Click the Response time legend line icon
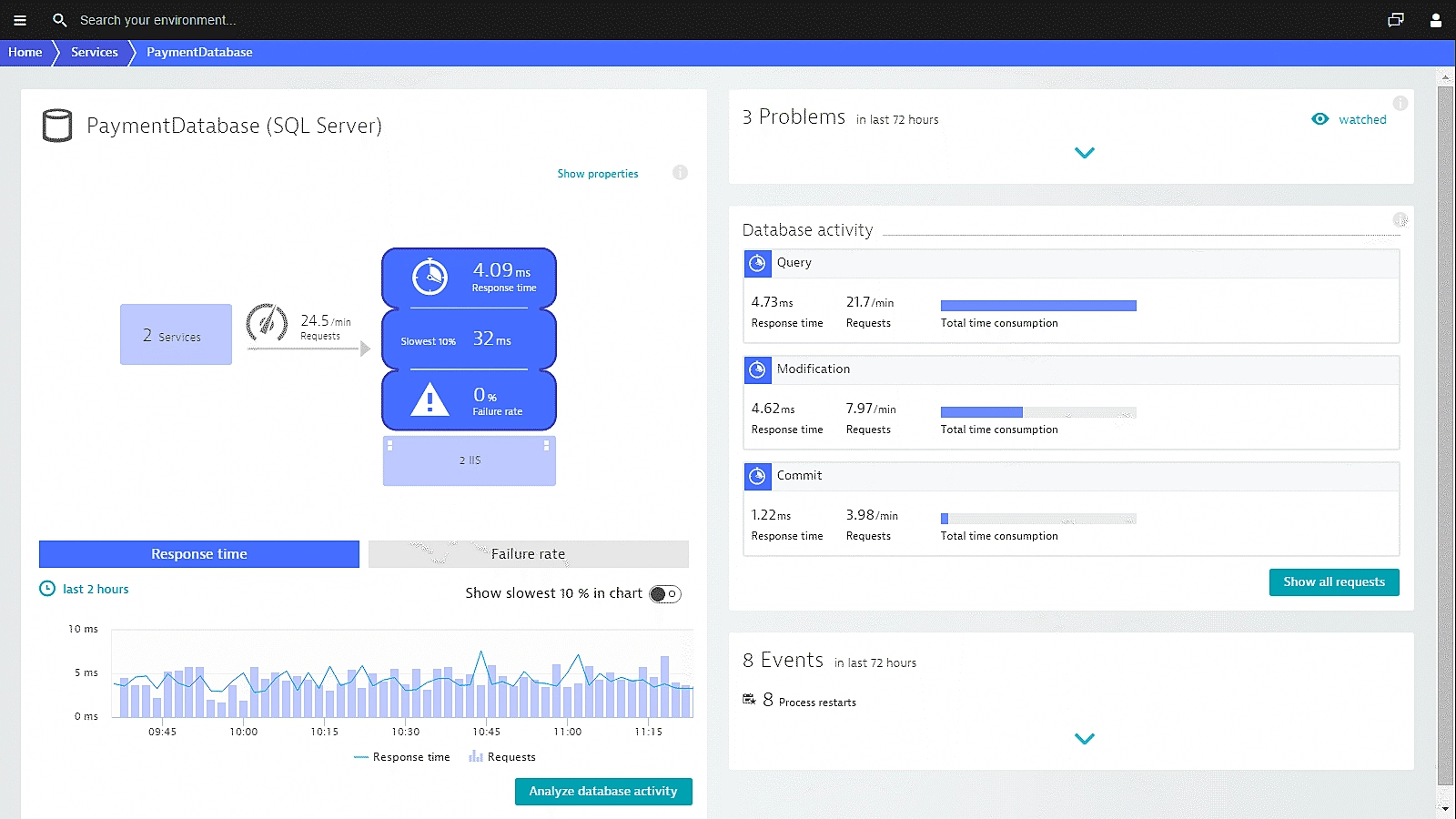The height and width of the screenshot is (819, 1456). point(361,757)
